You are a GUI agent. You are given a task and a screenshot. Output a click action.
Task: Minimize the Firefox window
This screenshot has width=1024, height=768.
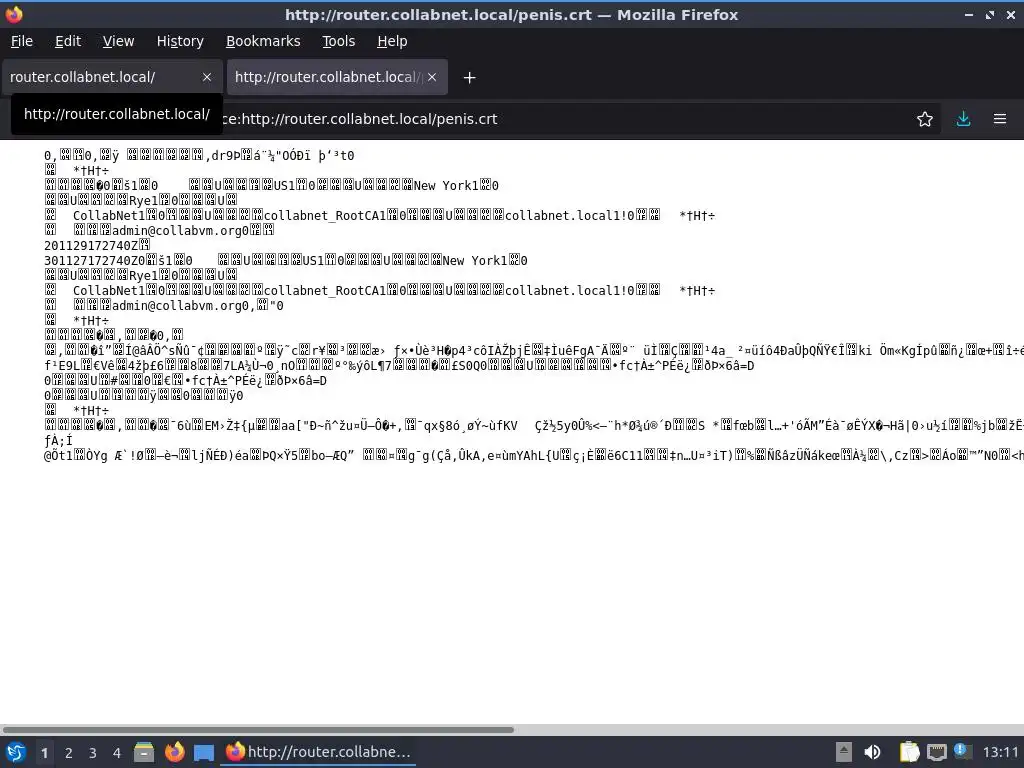[x=969, y=14]
